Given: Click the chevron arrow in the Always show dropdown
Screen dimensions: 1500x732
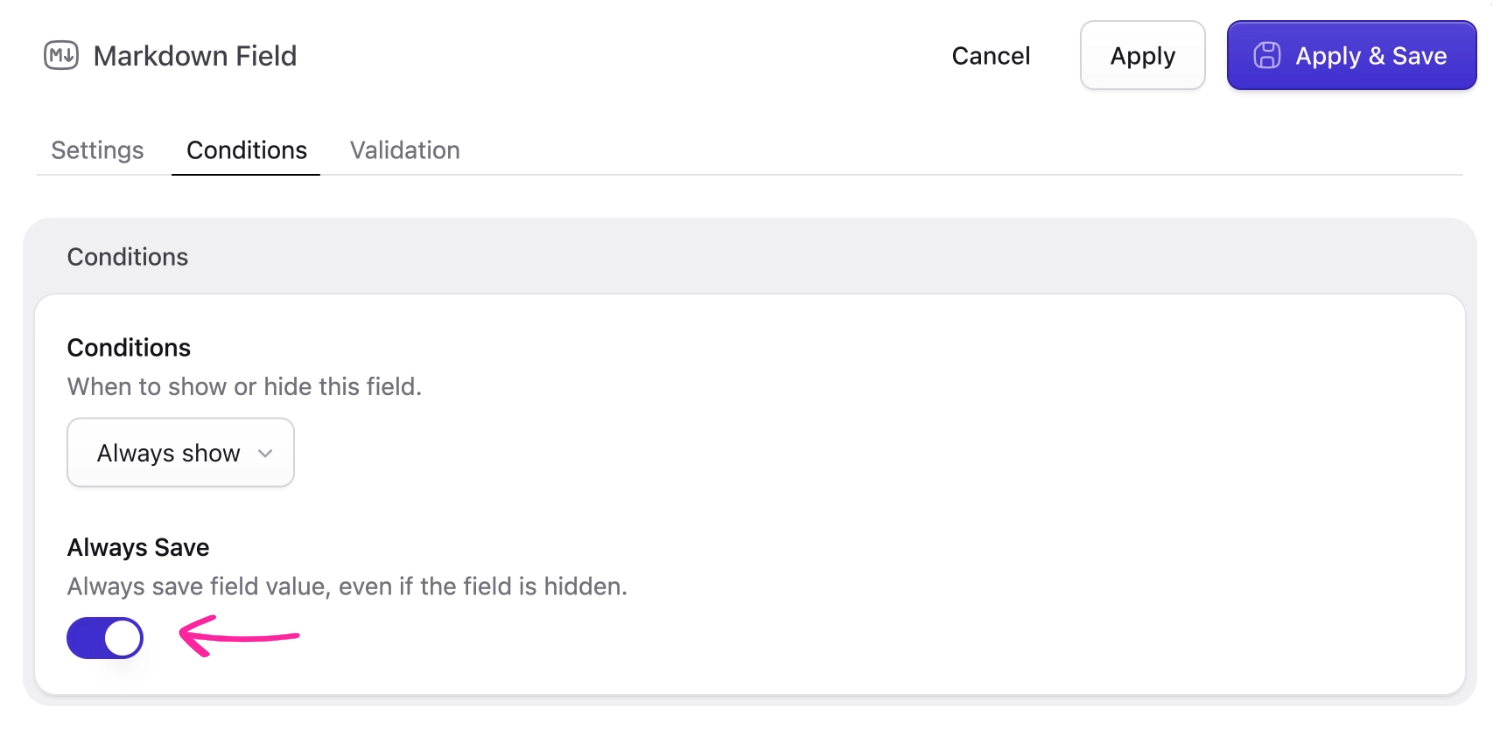Looking at the screenshot, I should pos(265,453).
